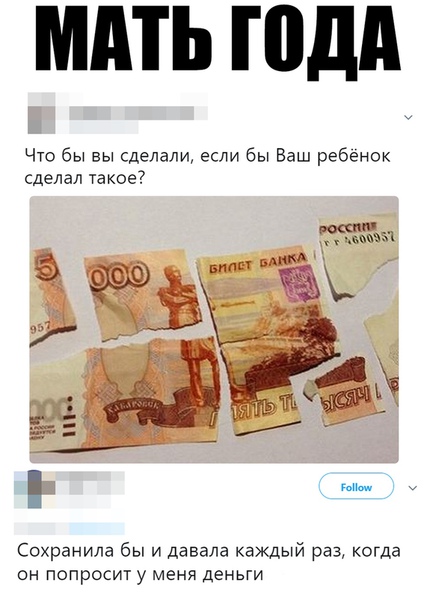Open the blurred handle under the first tweet's name
The width and height of the screenshot is (433, 604).
point(104,127)
